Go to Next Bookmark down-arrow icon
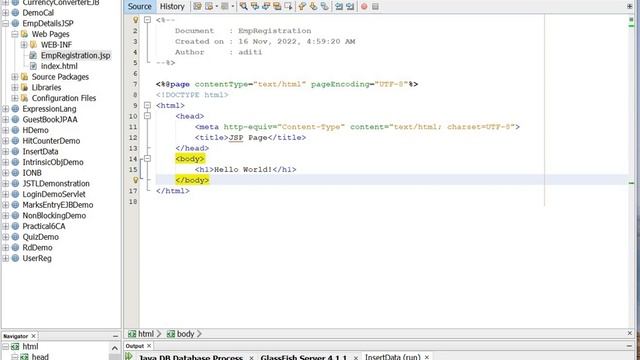The width and height of the screenshot is (640, 360). (313, 7)
